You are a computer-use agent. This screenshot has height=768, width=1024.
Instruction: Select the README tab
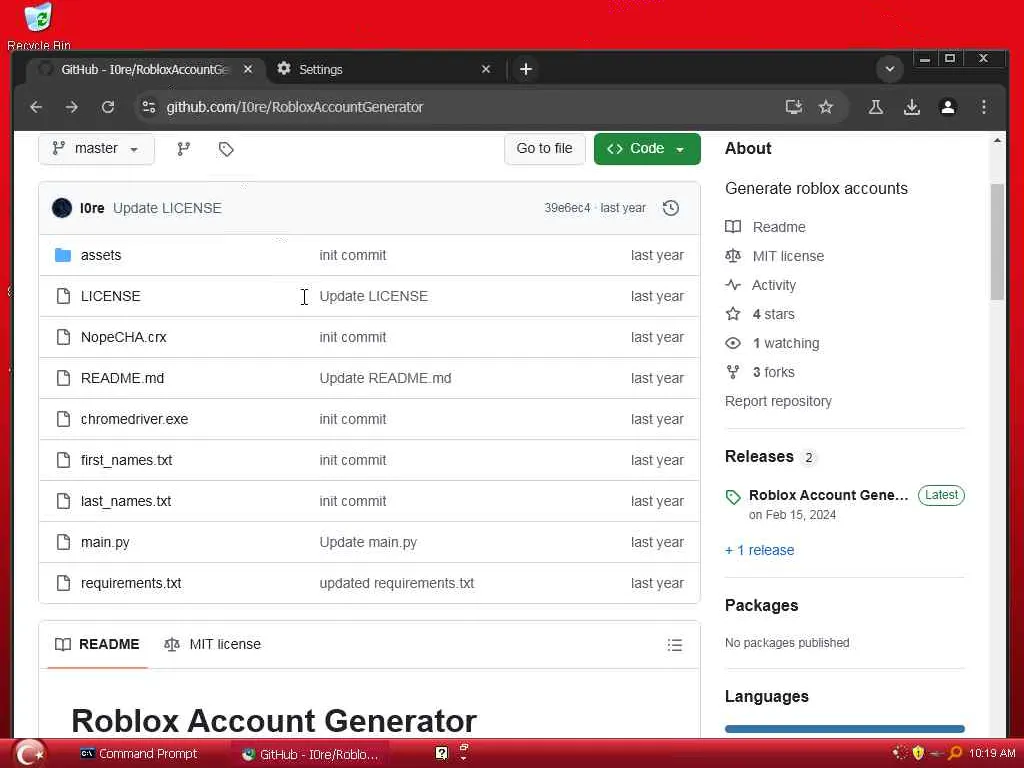point(97,645)
